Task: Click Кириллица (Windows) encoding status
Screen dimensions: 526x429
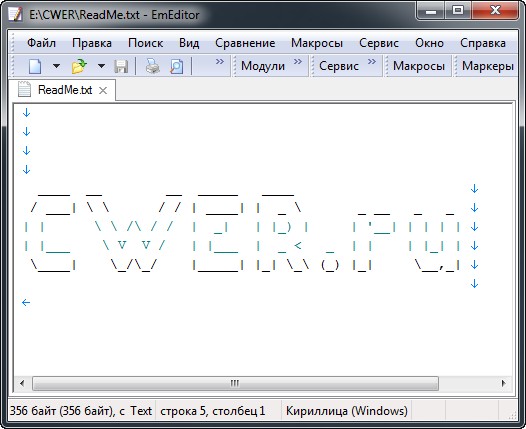Action: click(347, 411)
